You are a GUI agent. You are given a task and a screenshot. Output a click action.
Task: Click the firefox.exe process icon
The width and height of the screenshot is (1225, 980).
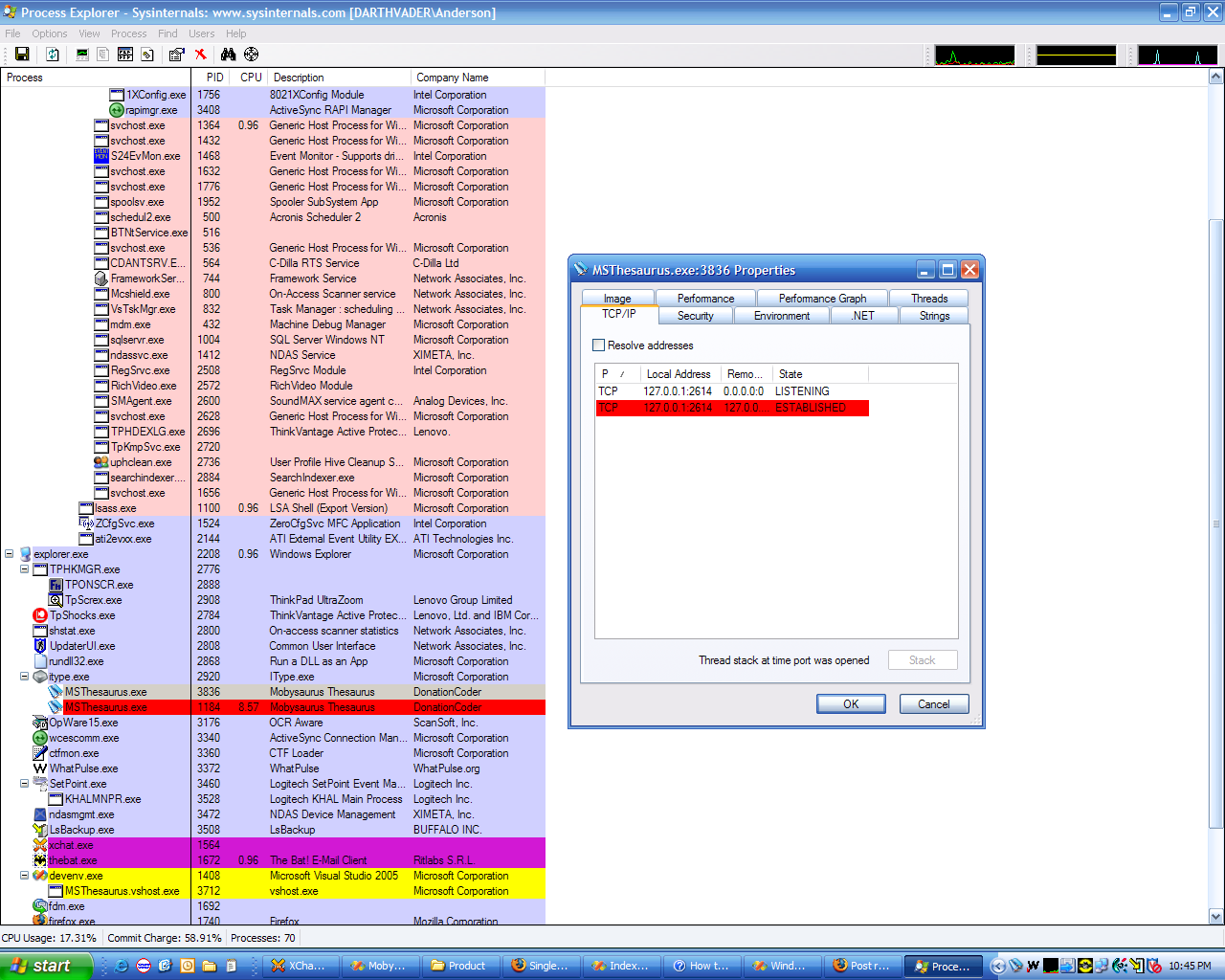pyautogui.click(x=40, y=921)
